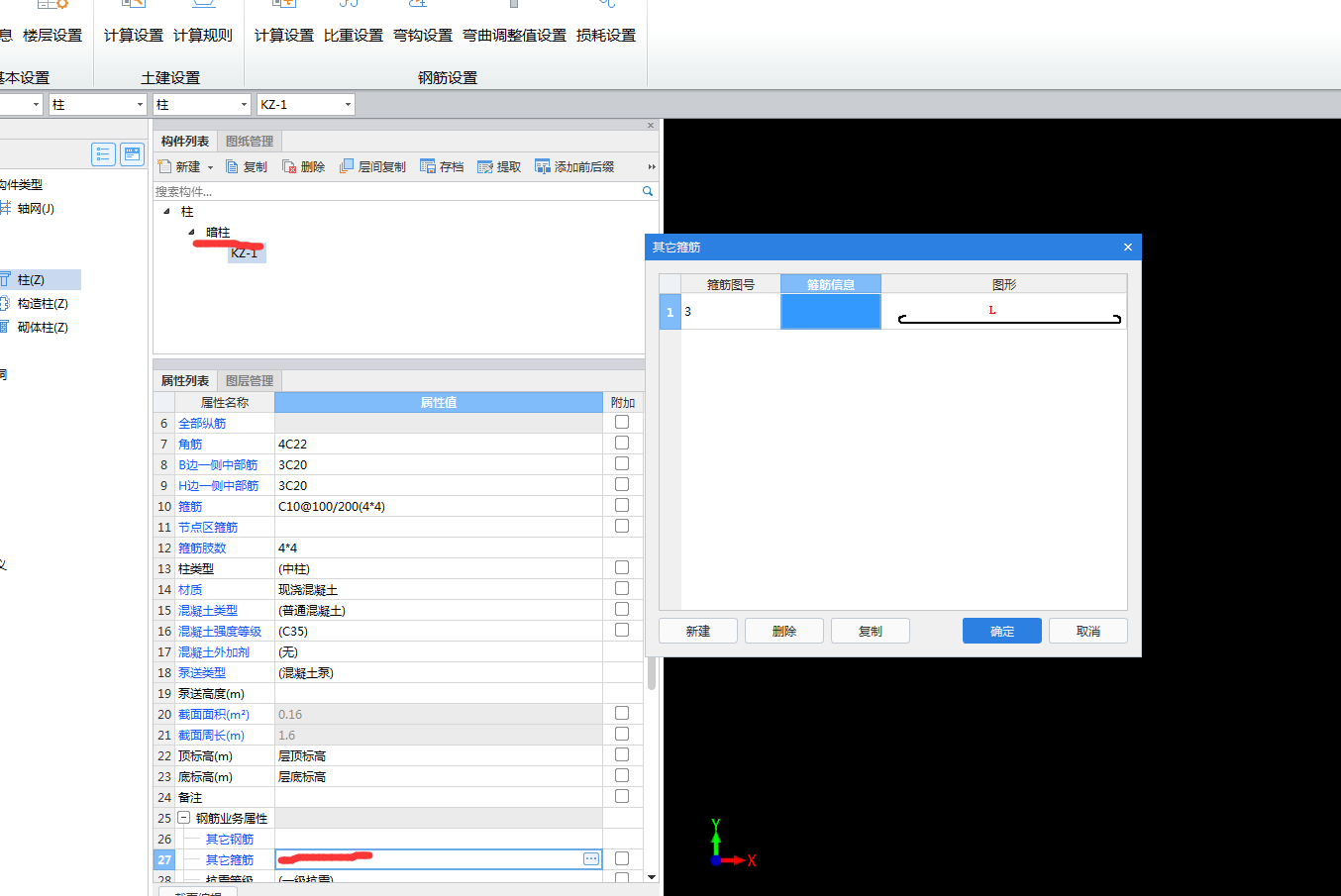
Task: Click the property list scrollbar down arrow
Action: [x=651, y=877]
